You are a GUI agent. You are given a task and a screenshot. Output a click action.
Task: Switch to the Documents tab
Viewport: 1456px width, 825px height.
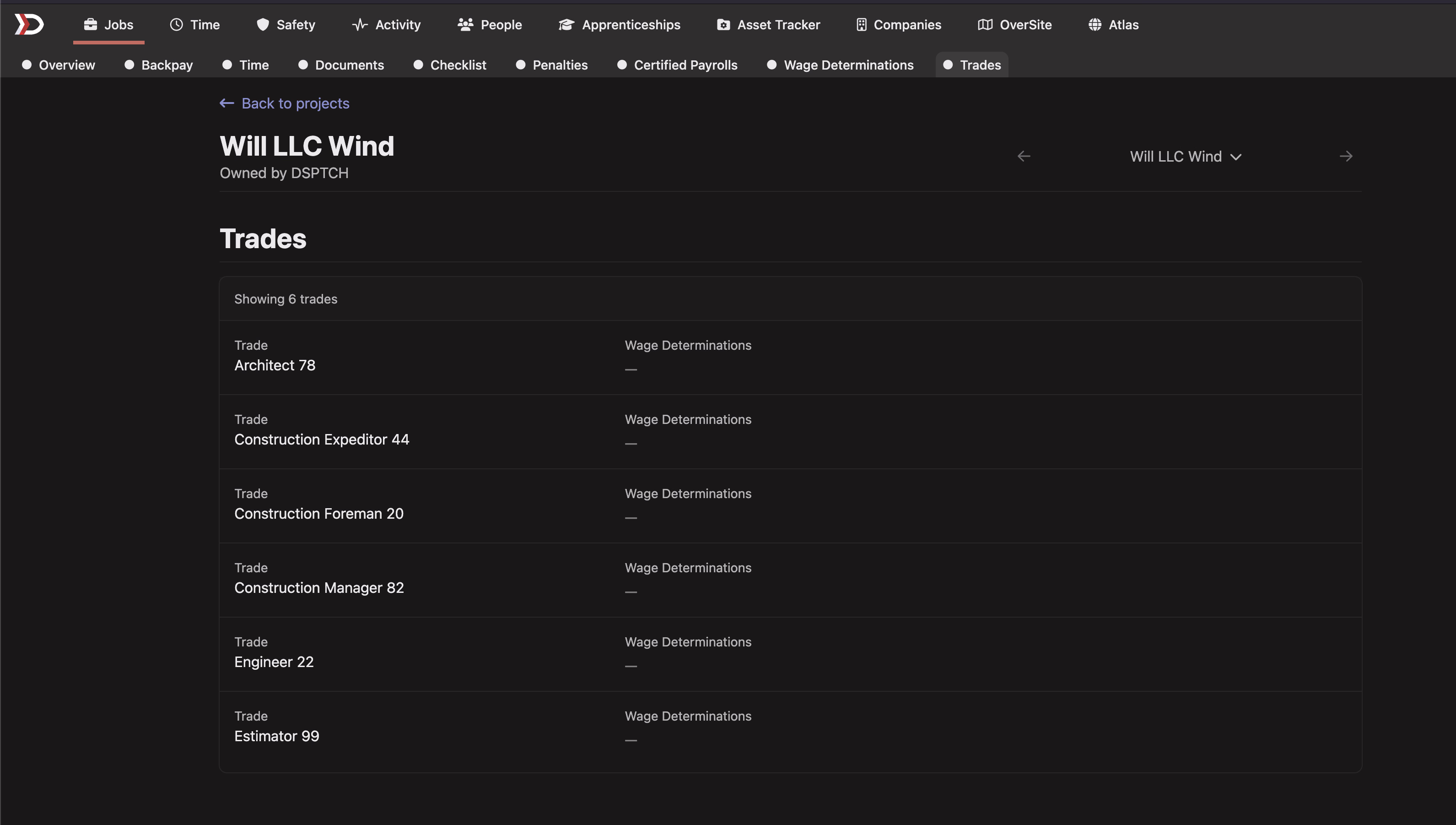click(x=341, y=65)
